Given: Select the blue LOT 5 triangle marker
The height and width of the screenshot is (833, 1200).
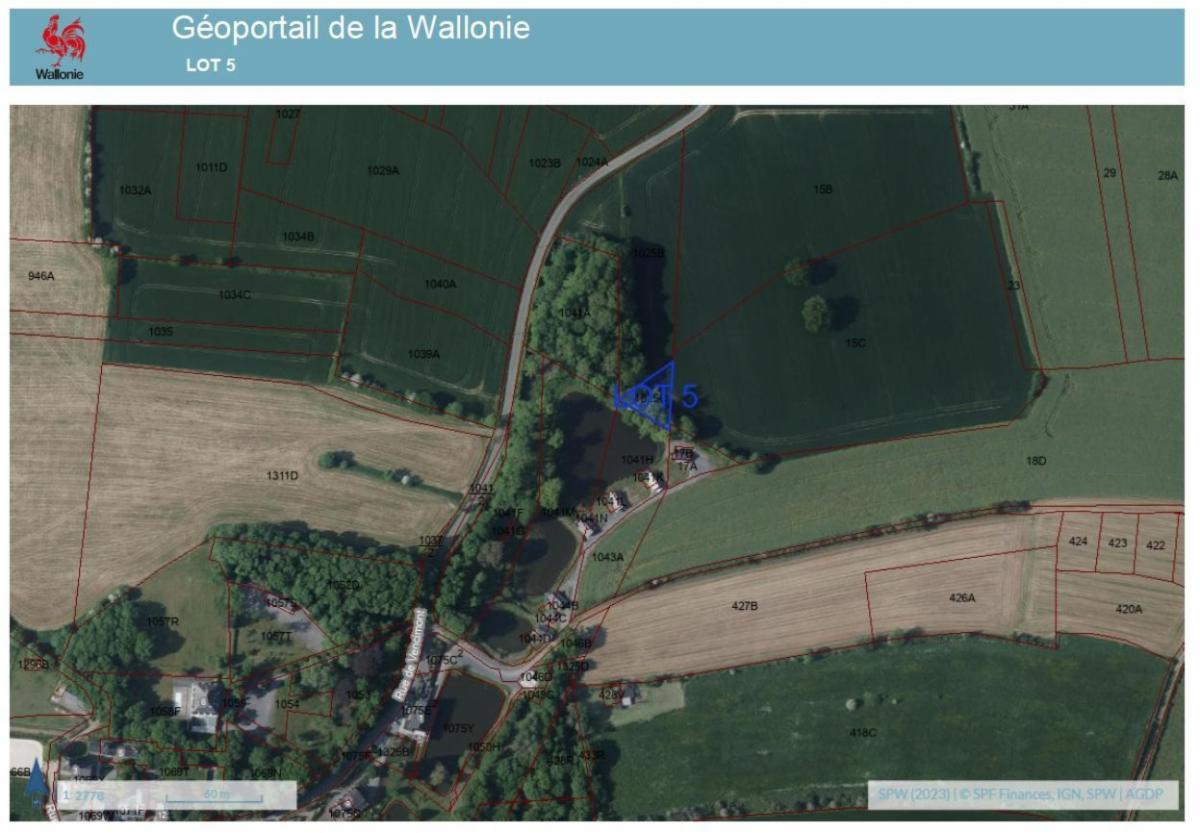Looking at the screenshot, I should (654, 396).
